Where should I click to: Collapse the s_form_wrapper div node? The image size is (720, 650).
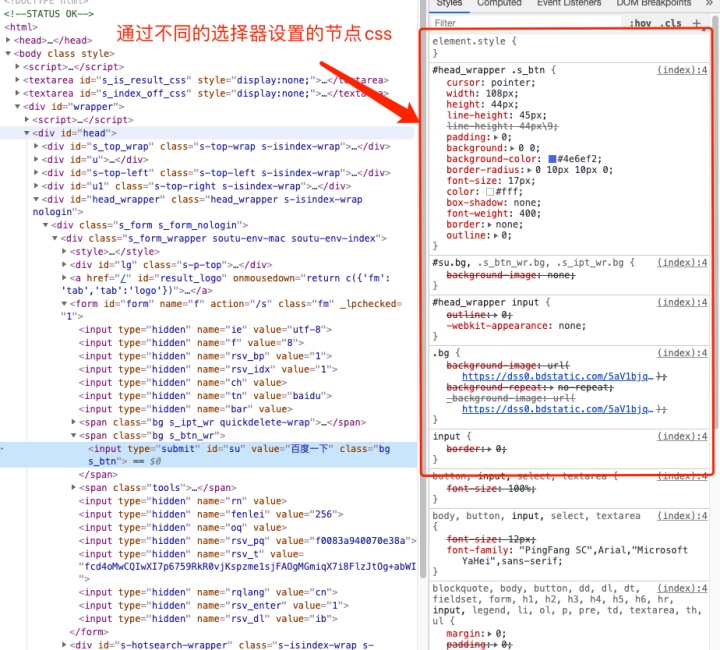(55, 238)
